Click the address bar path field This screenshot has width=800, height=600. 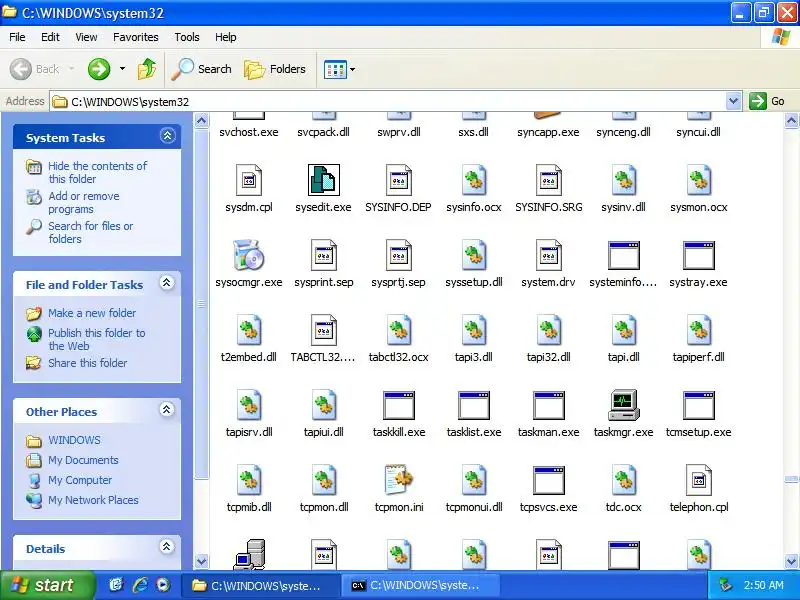(x=388, y=102)
